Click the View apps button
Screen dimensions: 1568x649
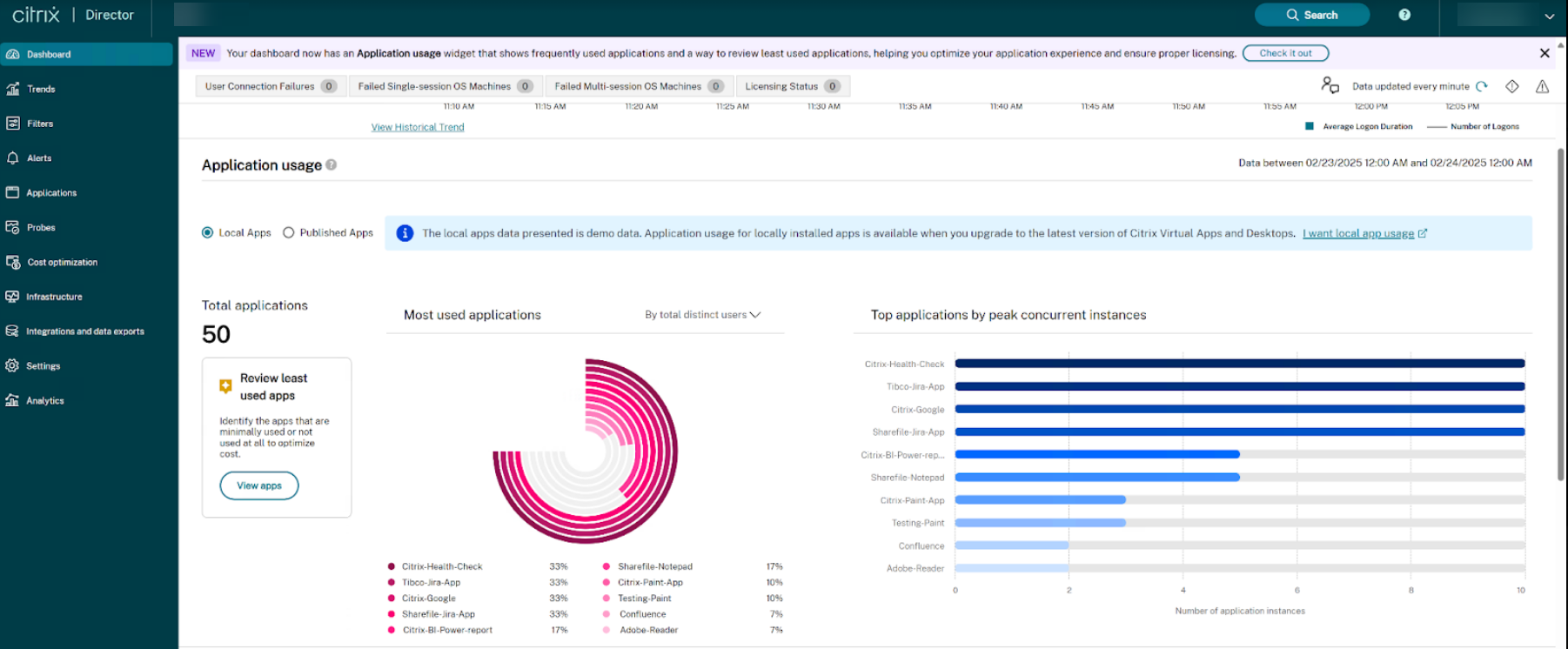click(259, 485)
